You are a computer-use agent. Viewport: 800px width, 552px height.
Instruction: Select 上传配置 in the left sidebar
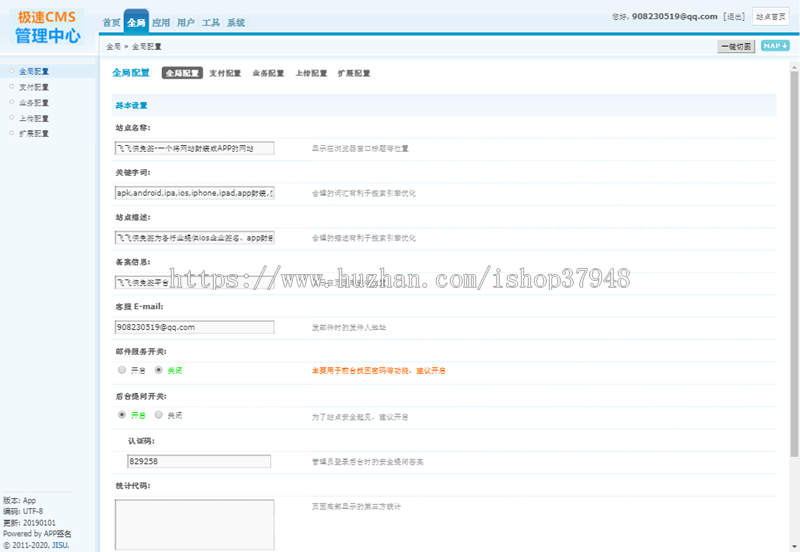point(34,118)
